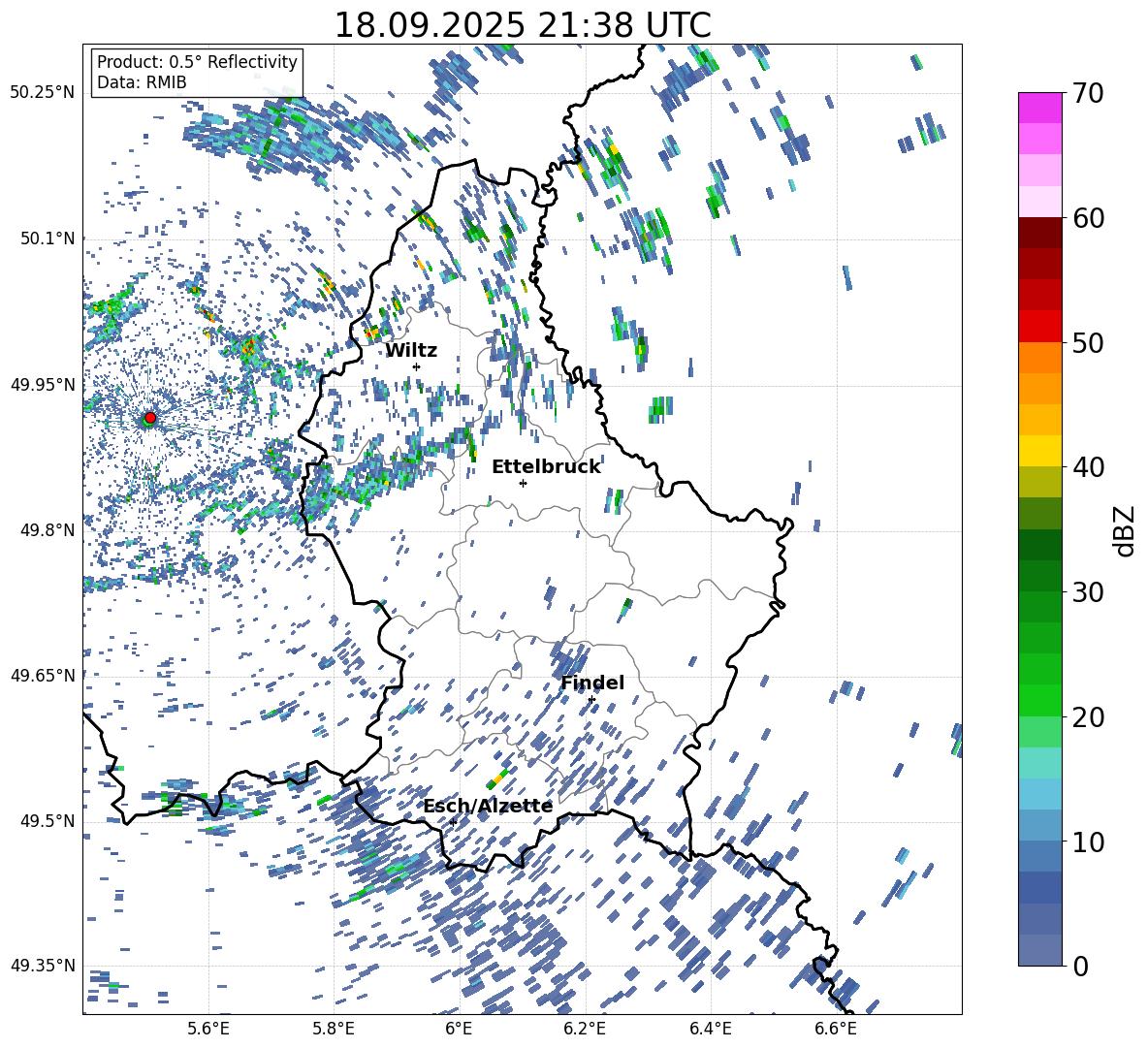Viewport: 1148px width, 1048px height.
Task: Click the title 18.09.2025 21:38 UTC
Action: [523, 25]
